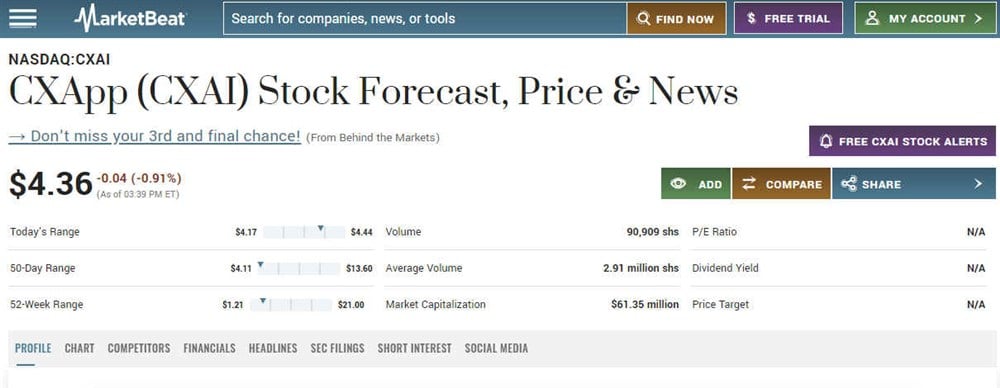Open the Free Trial page

(788, 19)
